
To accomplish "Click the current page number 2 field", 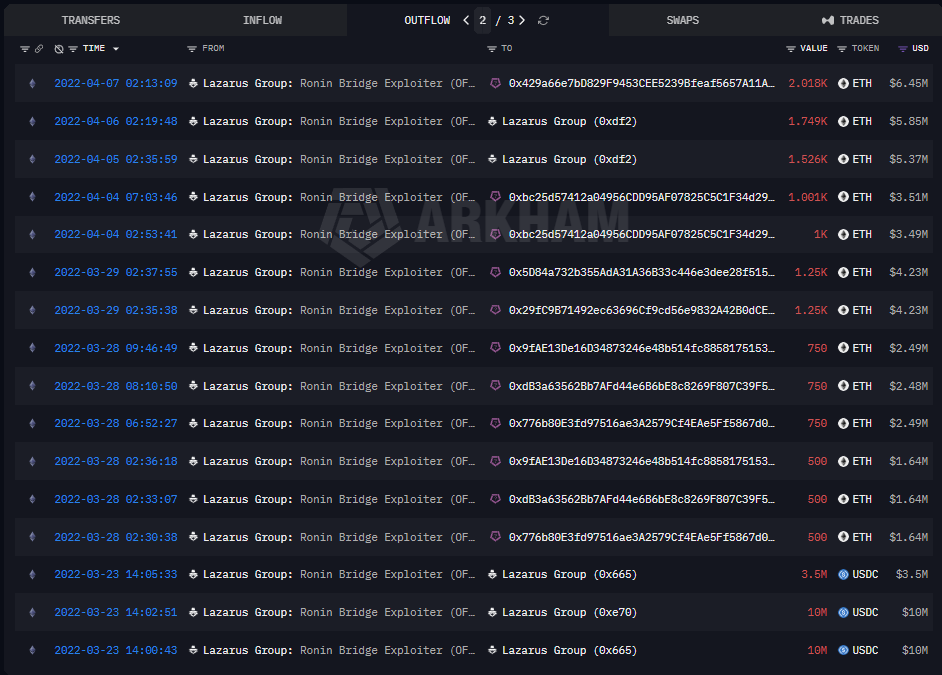I will pos(482,20).
